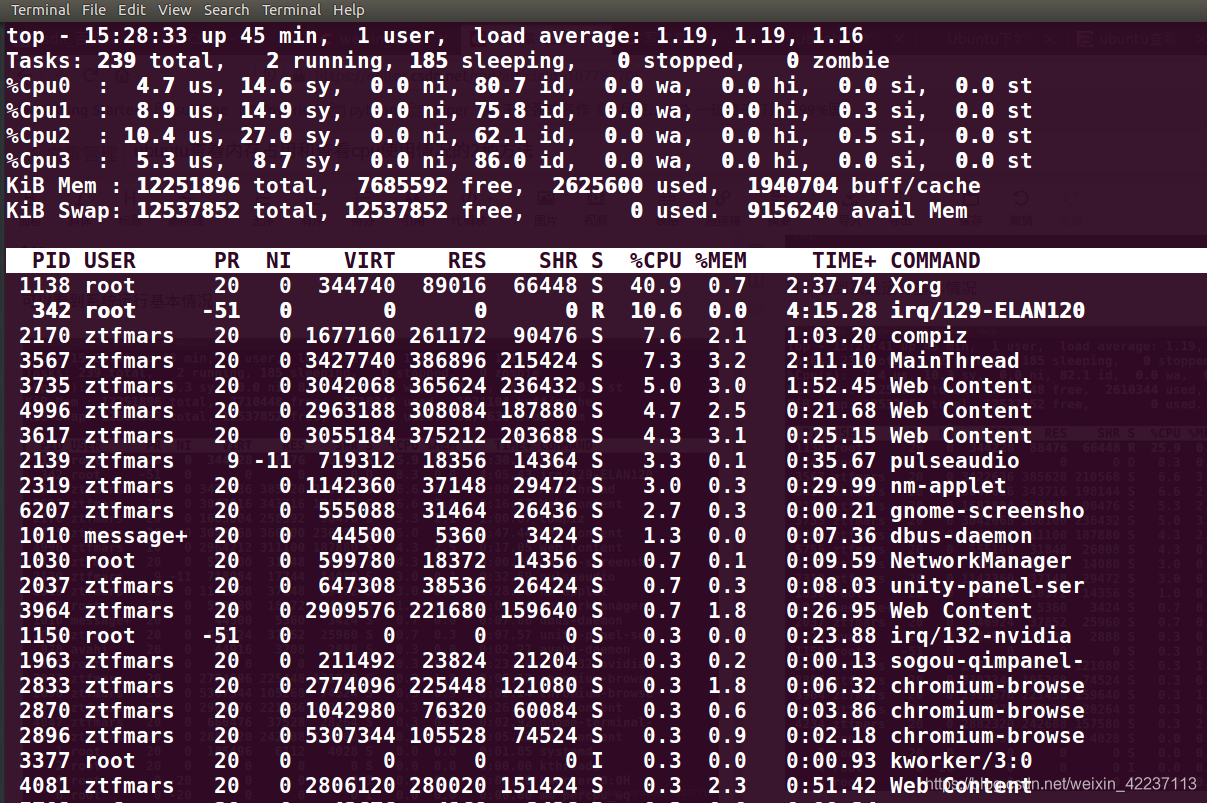
Task: Click the %CPU column header
Action: point(656,261)
